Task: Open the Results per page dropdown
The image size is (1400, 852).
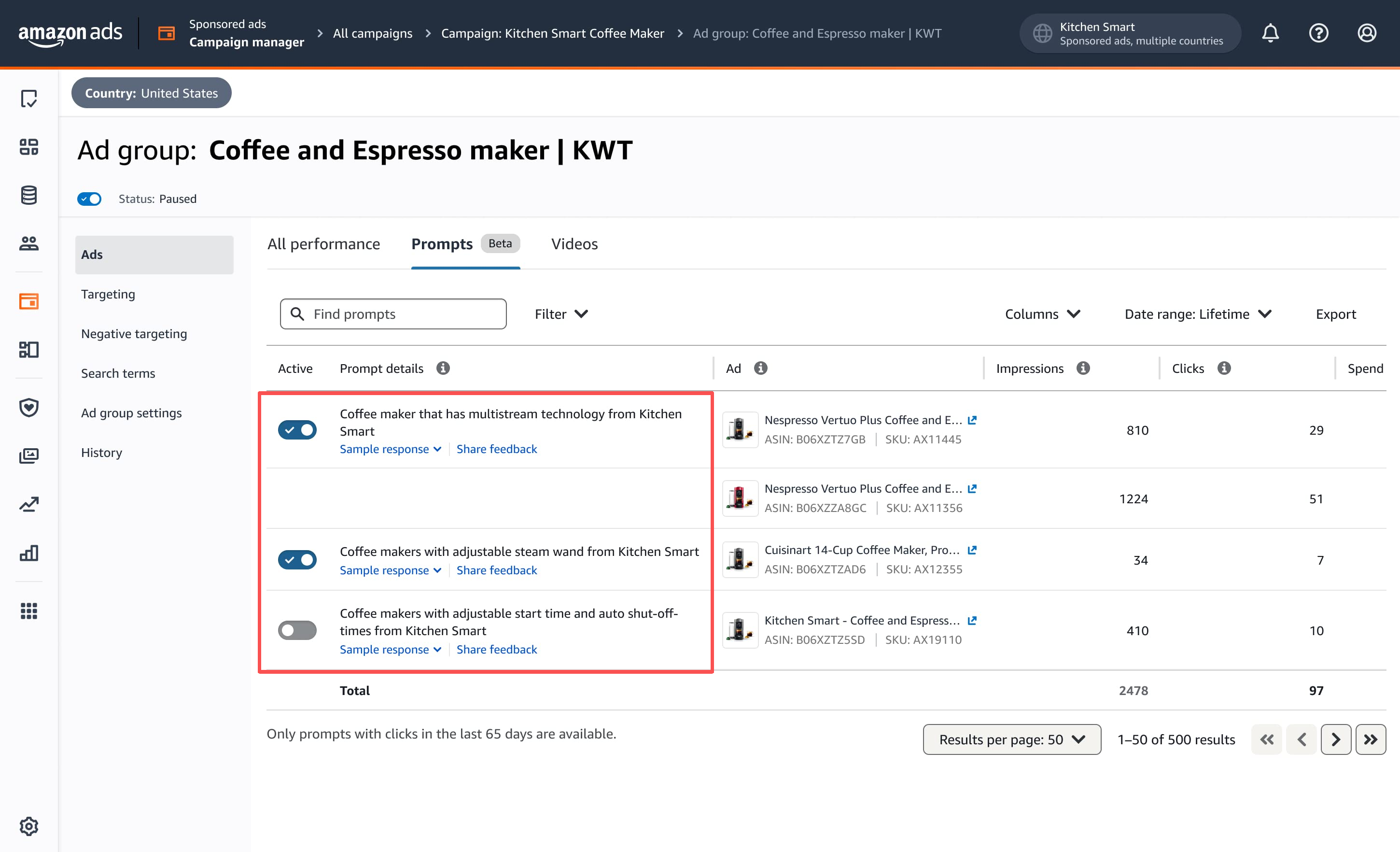Action: 1011,739
